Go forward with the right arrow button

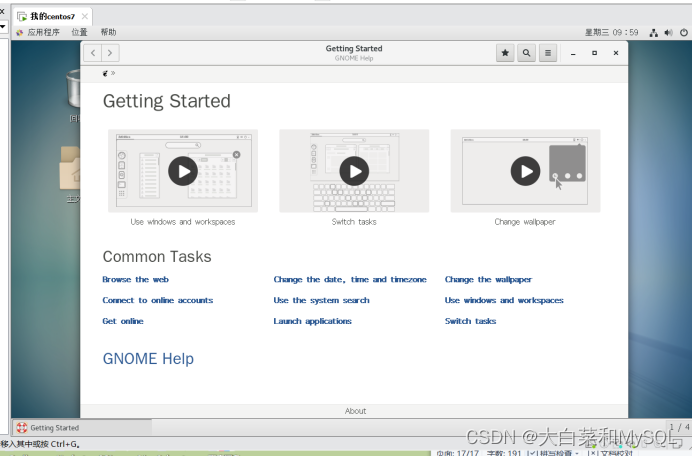(110, 53)
